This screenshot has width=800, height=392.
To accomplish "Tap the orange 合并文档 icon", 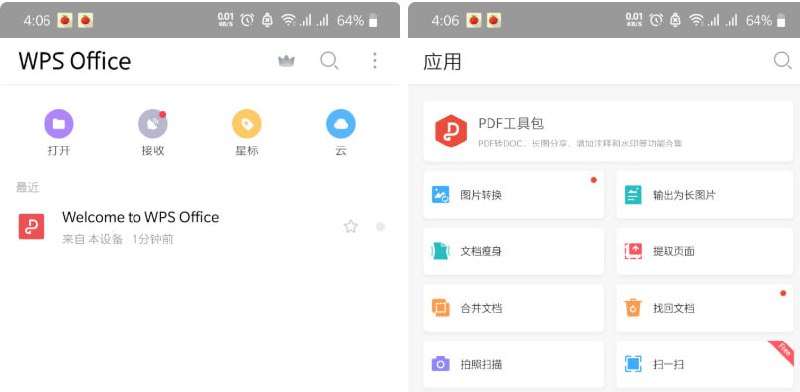I will point(440,308).
